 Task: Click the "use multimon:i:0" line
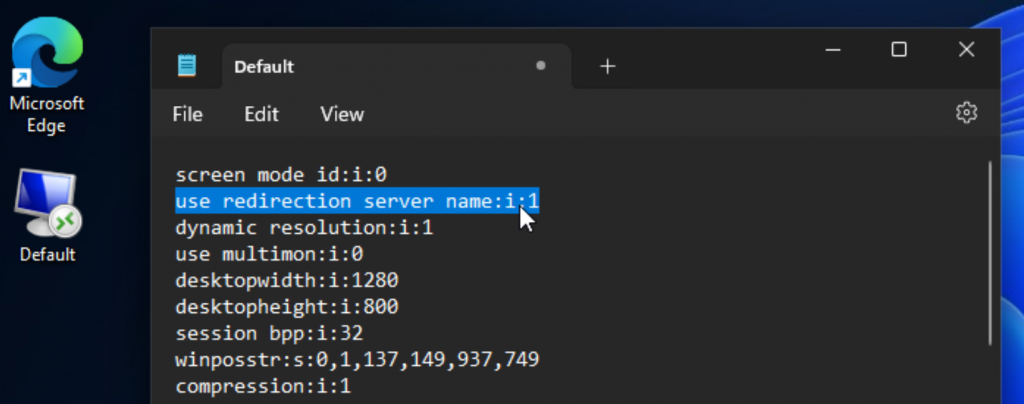click(268, 254)
